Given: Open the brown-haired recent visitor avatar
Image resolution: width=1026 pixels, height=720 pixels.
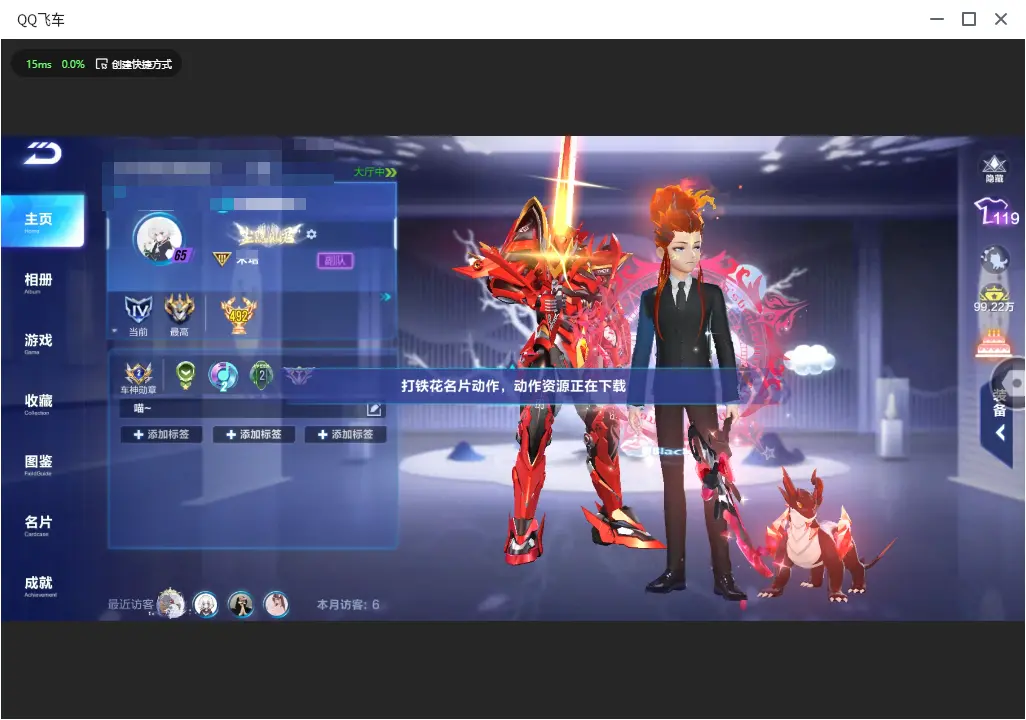Looking at the screenshot, I should point(276,604).
